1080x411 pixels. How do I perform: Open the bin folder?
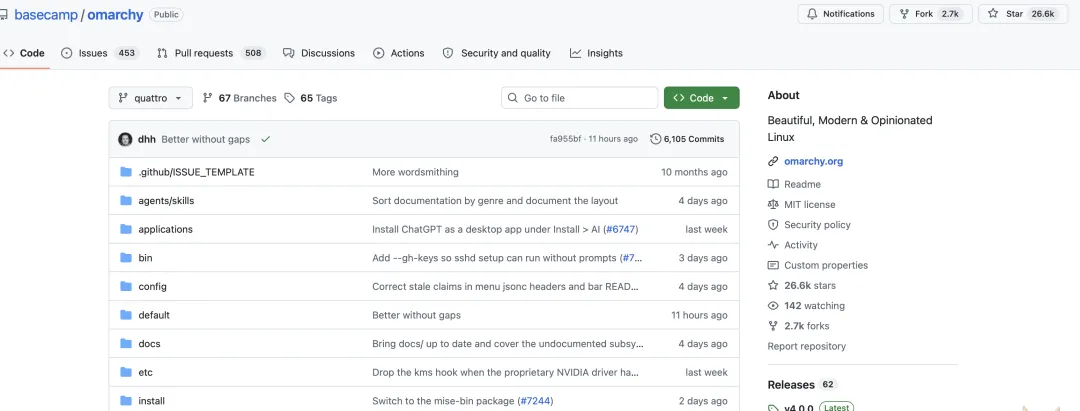coord(145,257)
